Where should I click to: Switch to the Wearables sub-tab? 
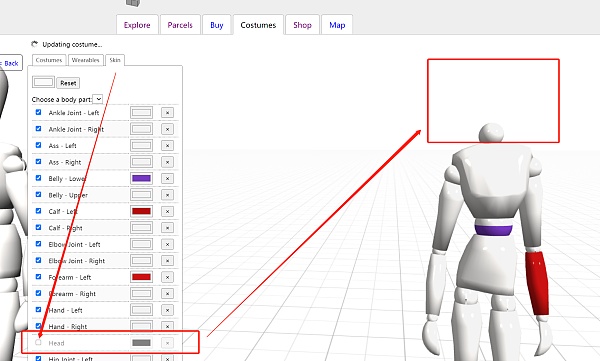coord(86,60)
